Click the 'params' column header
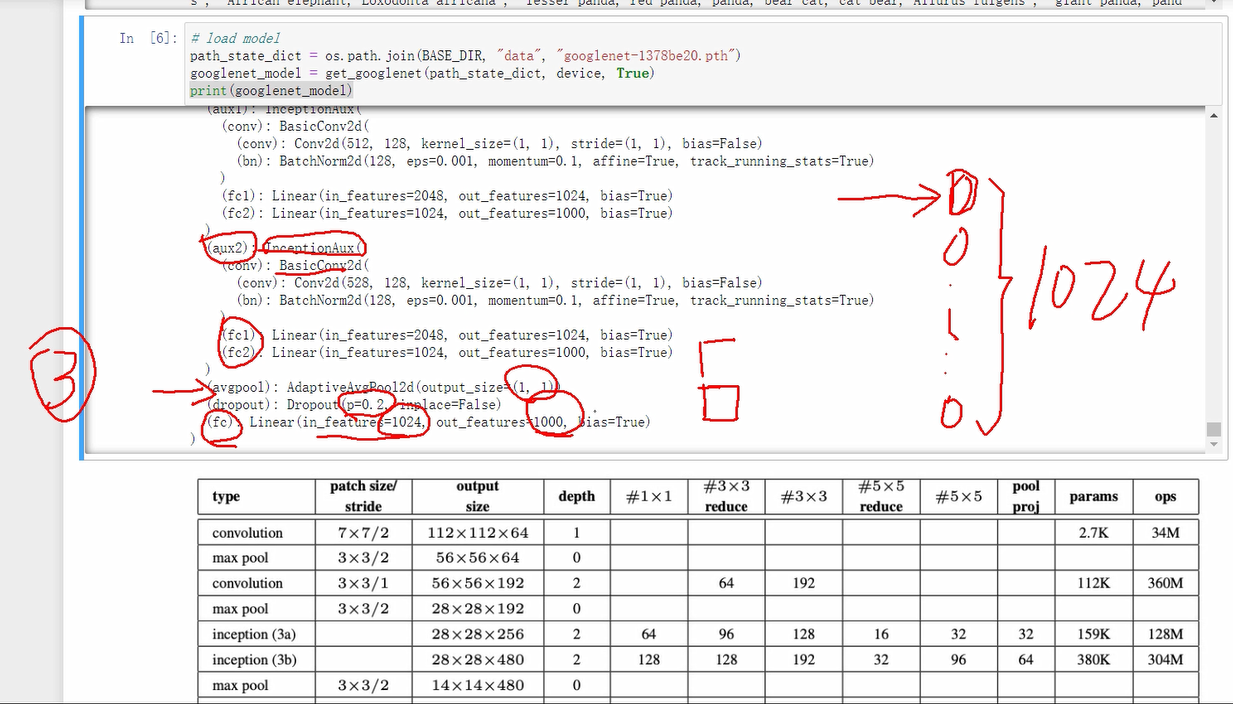The image size is (1233, 704). point(1093,496)
